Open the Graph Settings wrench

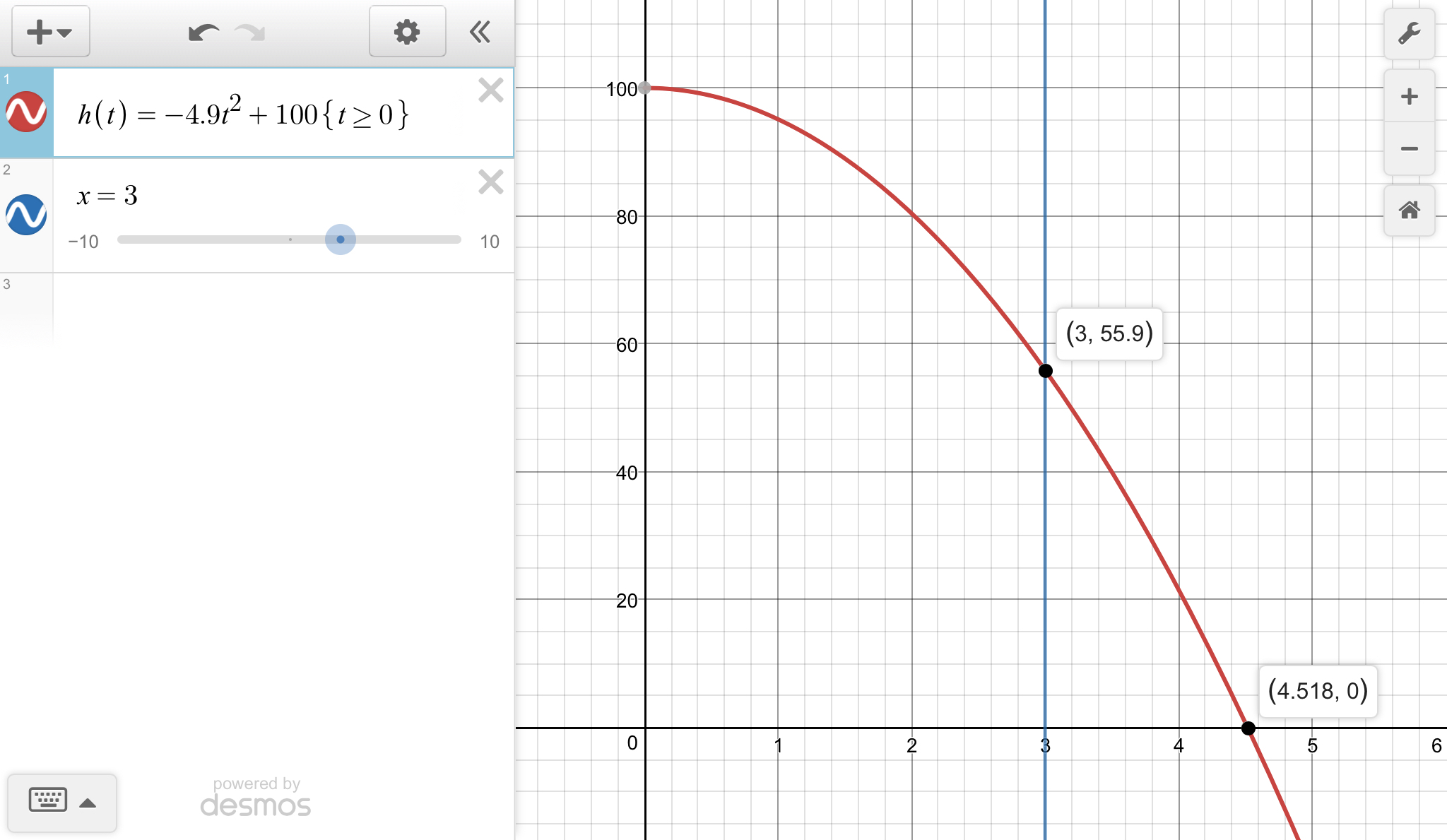coord(1409,33)
